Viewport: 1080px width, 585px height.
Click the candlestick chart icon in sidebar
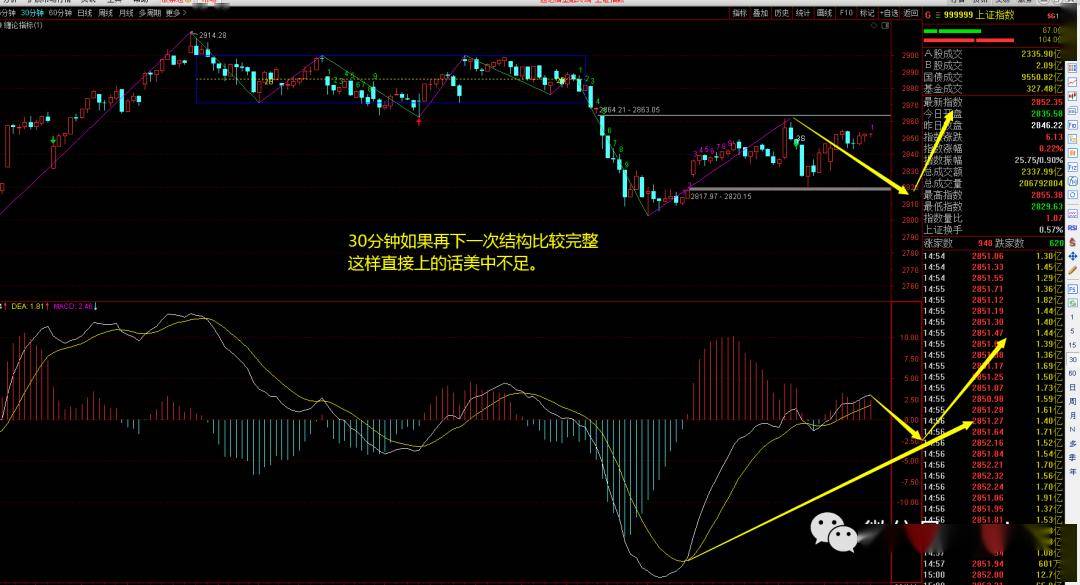point(1072,96)
